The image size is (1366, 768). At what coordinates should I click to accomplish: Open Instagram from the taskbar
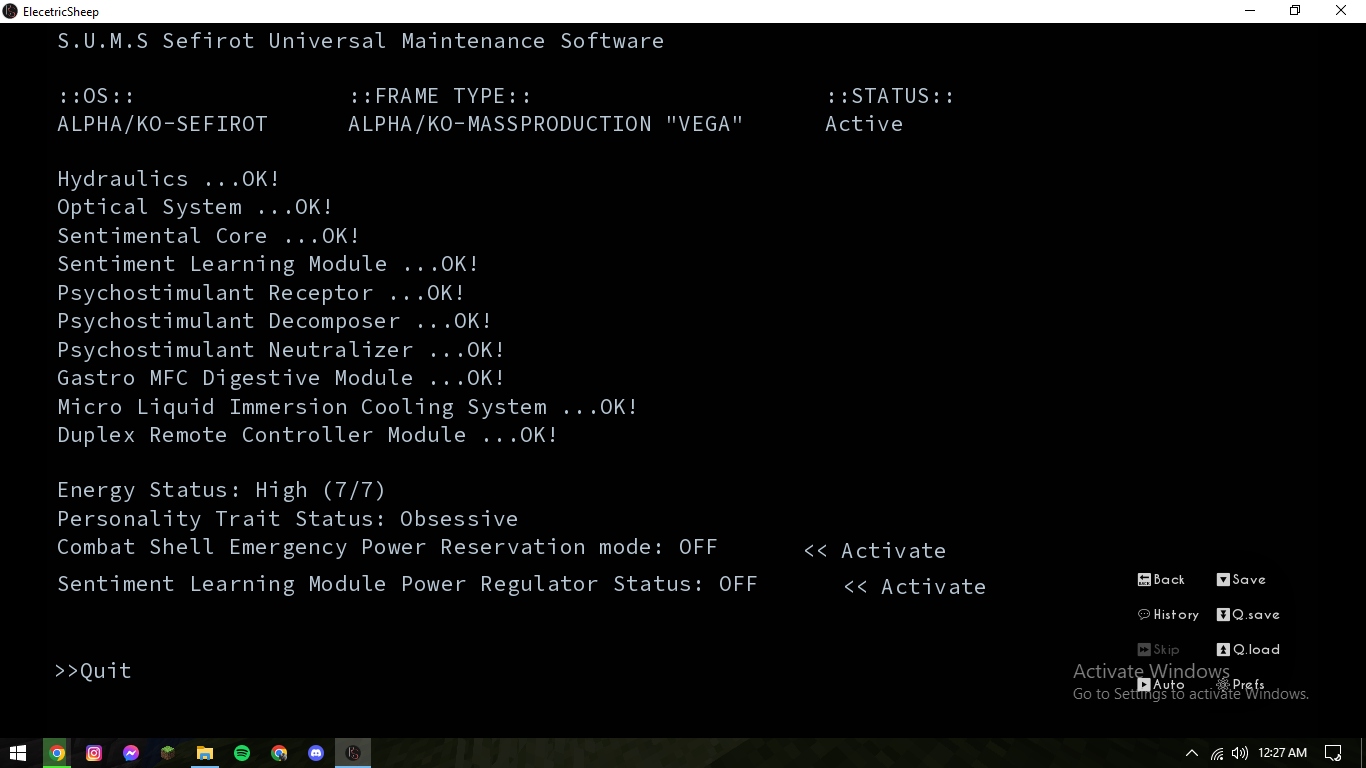(x=94, y=753)
